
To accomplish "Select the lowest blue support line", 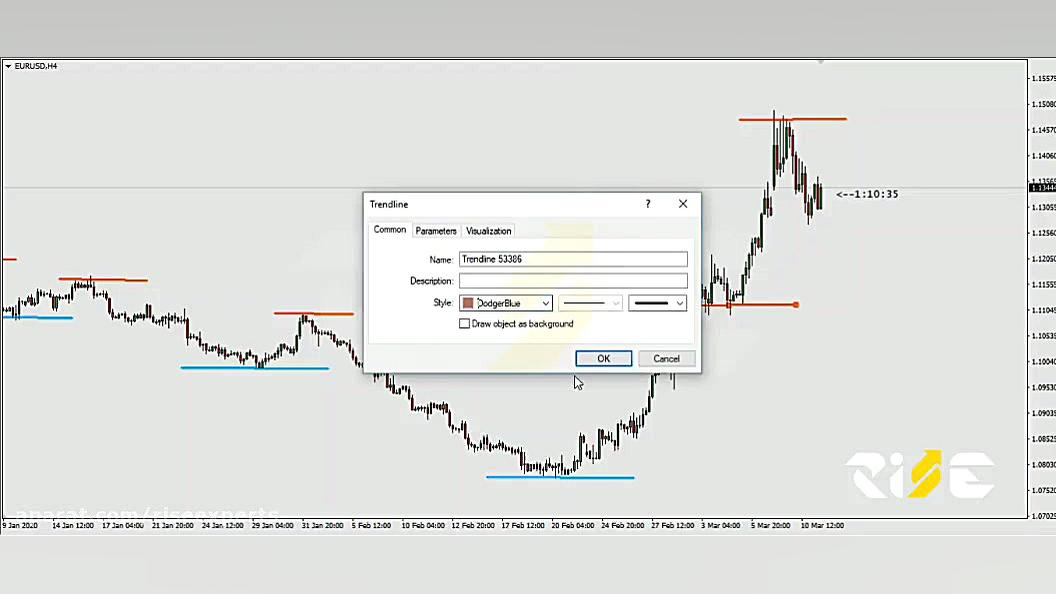I will tap(560, 477).
